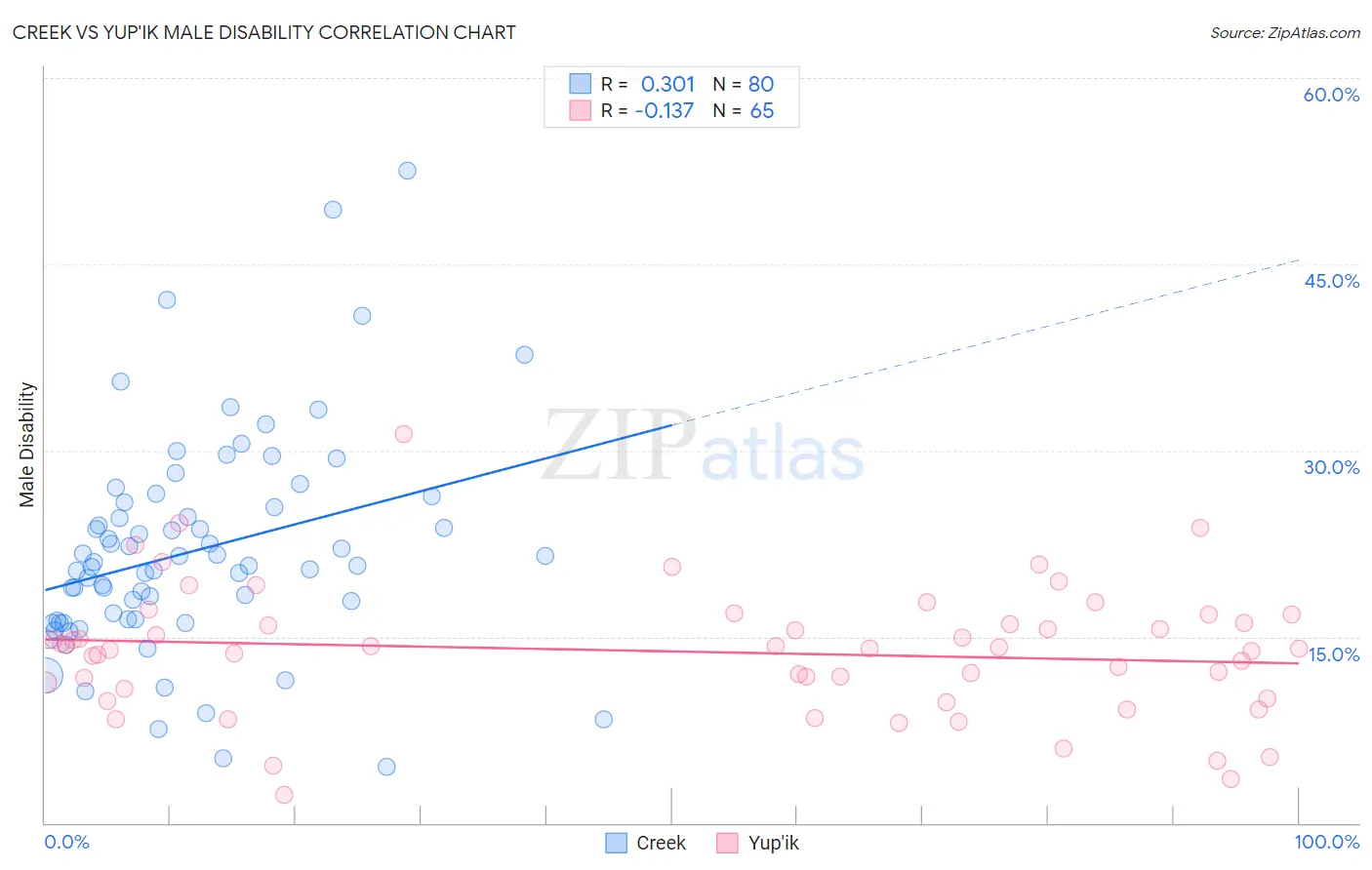This screenshot has width=1372, height=870.
Task: Select the Yup'ik legend label
Action: coord(773,843)
